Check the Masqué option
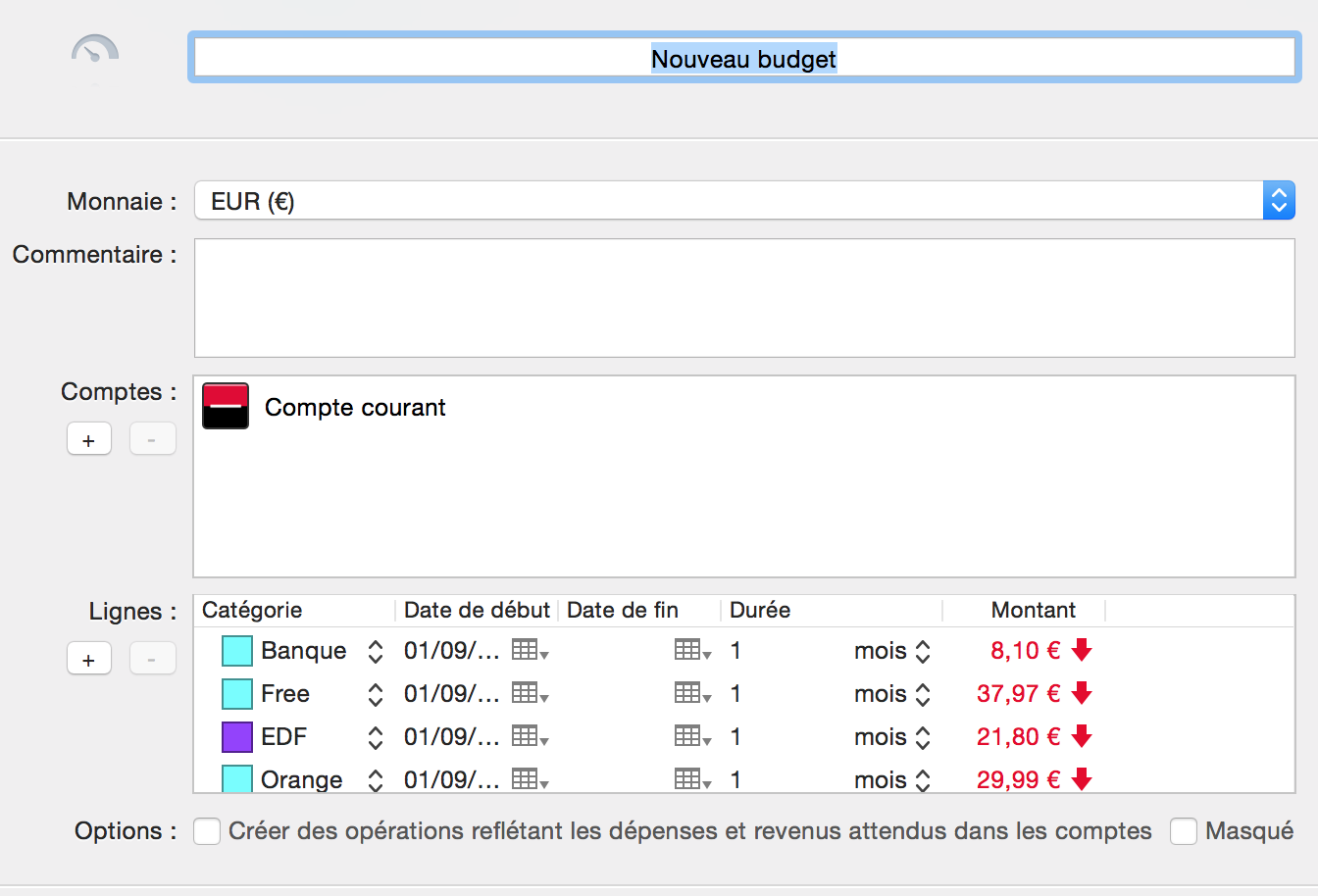The width and height of the screenshot is (1318, 896). coord(1184,831)
